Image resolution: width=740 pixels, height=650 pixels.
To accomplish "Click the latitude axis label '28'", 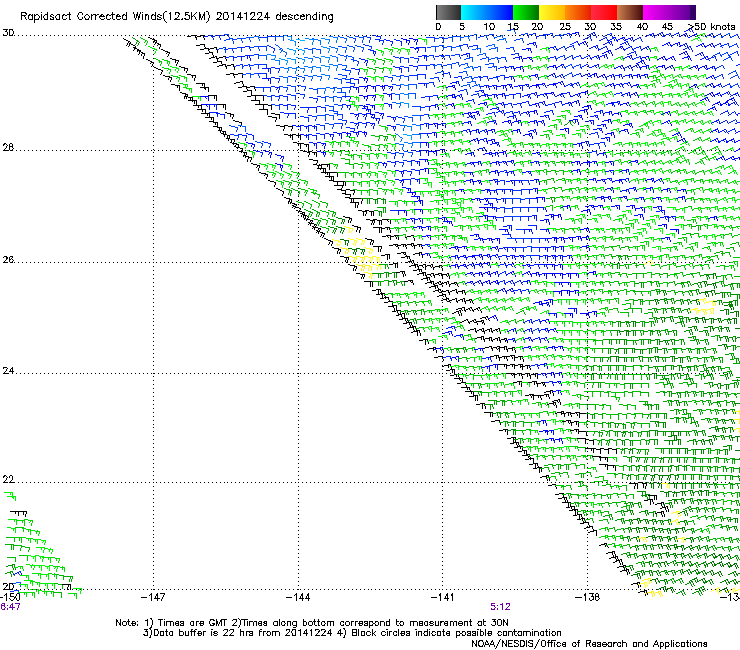I will click(x=8, y=148).
